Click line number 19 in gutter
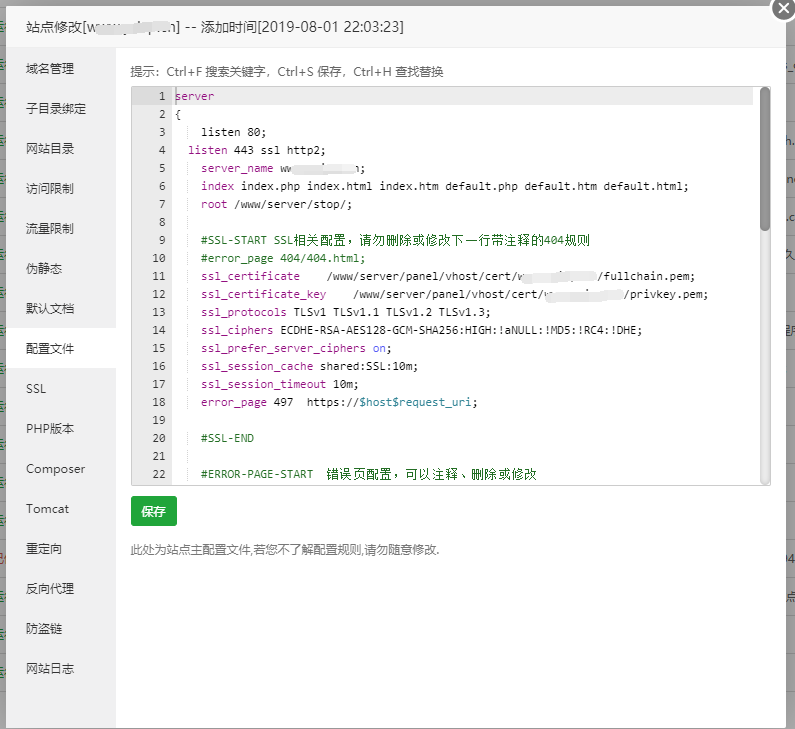The height and width of the screenshot is (729, 795). tap(159, 420)
